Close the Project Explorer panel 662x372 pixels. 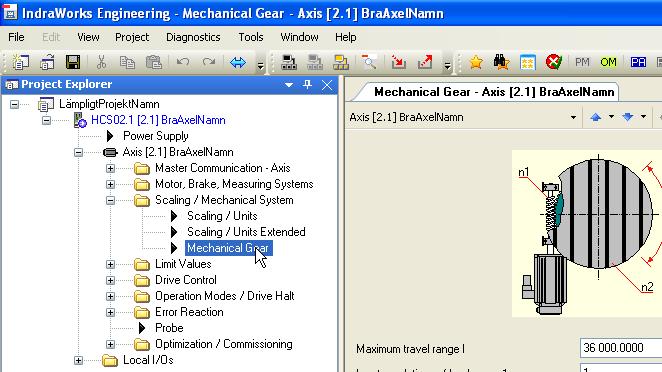click(327, 85)
